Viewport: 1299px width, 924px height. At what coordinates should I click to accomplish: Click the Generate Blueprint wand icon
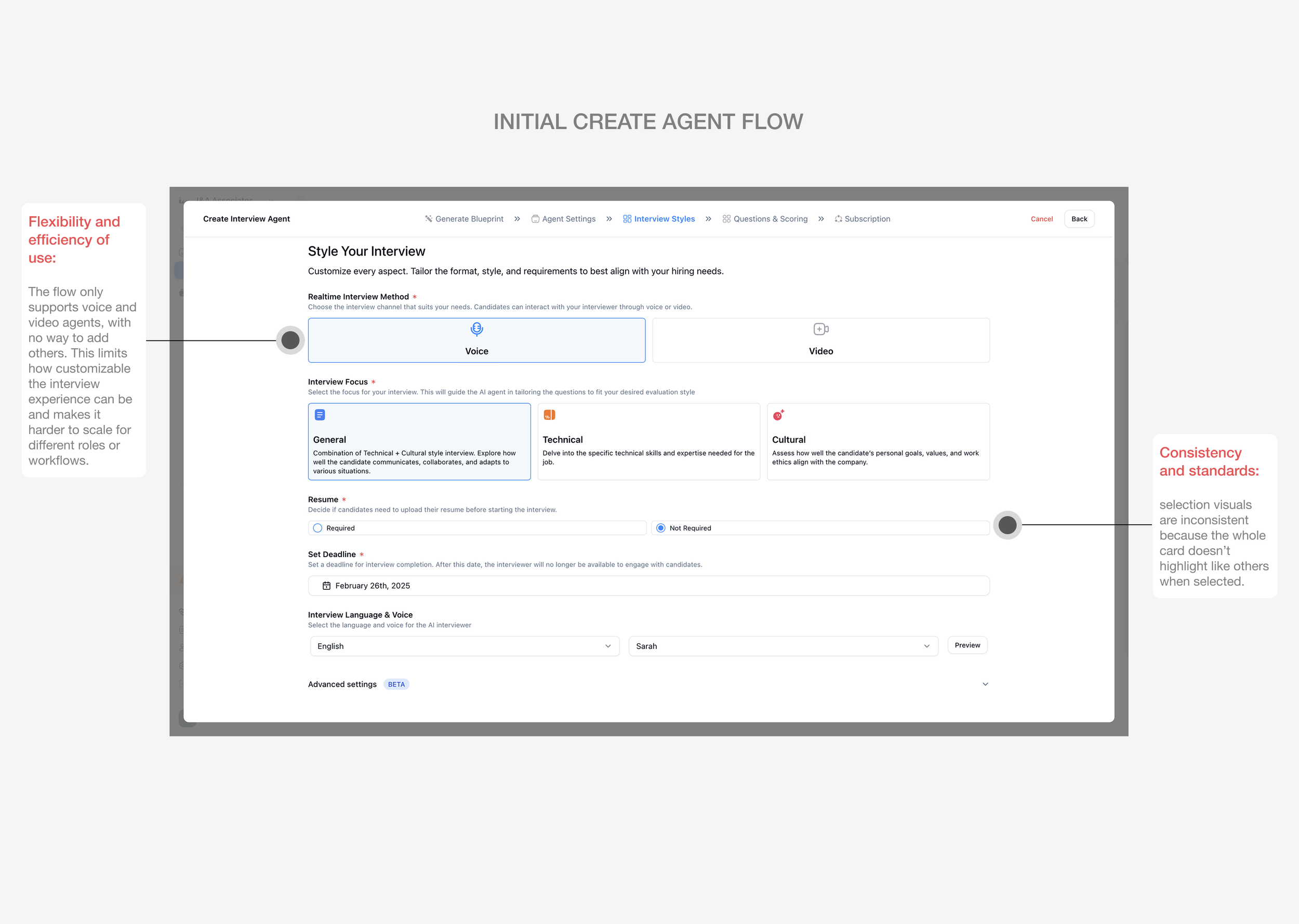point(429,219)
